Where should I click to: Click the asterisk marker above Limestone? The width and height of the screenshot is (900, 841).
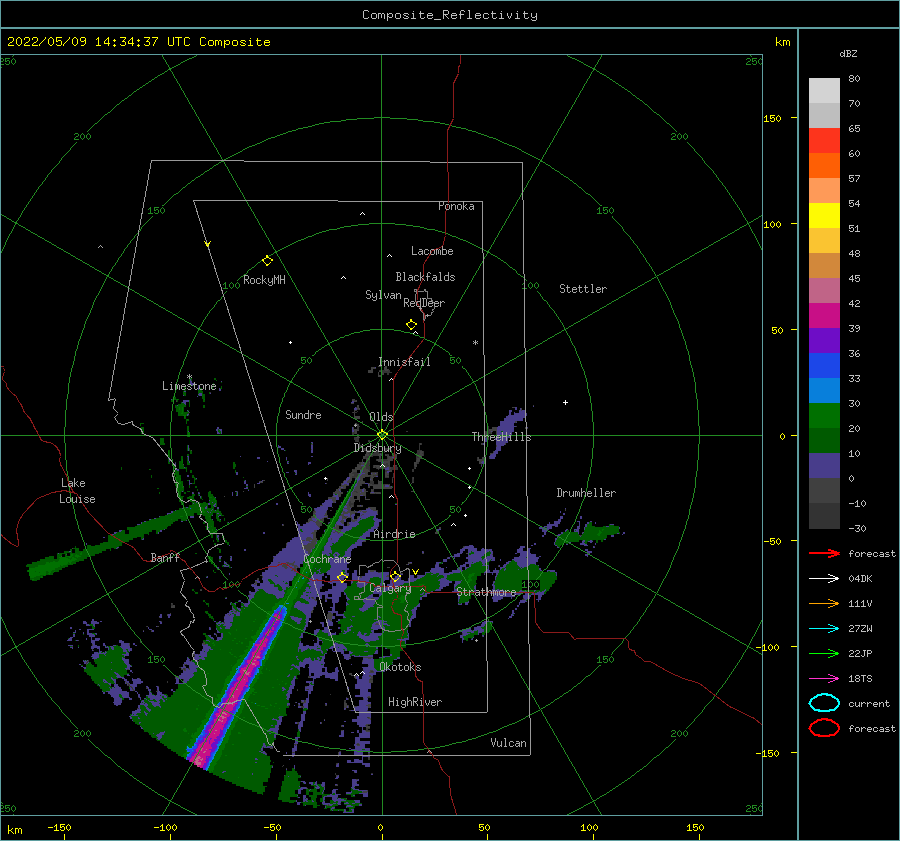pos(190,377)
